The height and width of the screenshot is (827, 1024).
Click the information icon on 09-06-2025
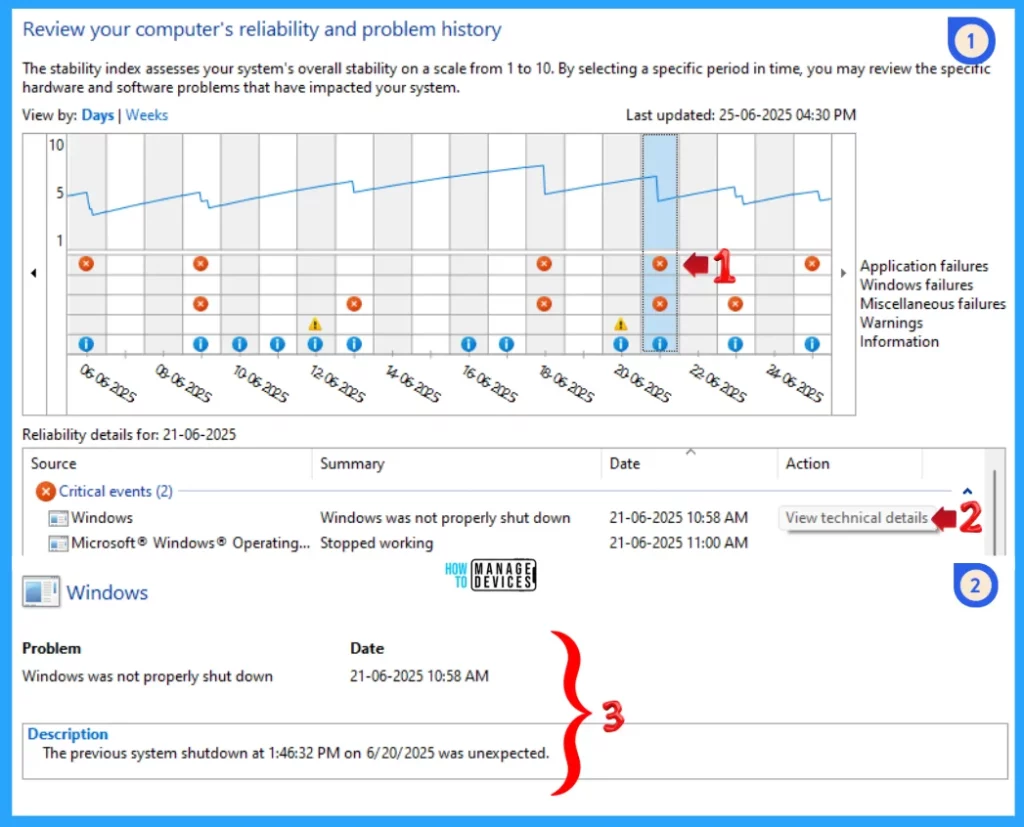[x=200, y=344]
